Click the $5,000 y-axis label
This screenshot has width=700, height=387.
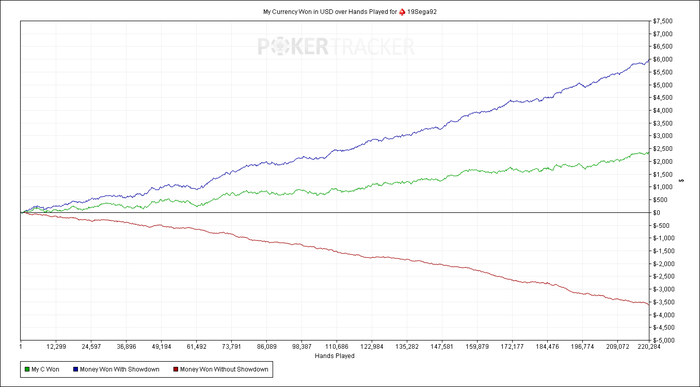663,85
